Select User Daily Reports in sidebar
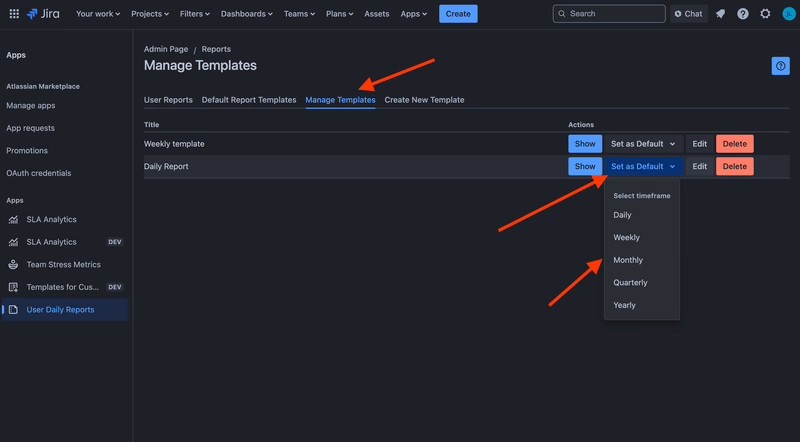 (x=65, y=309)
